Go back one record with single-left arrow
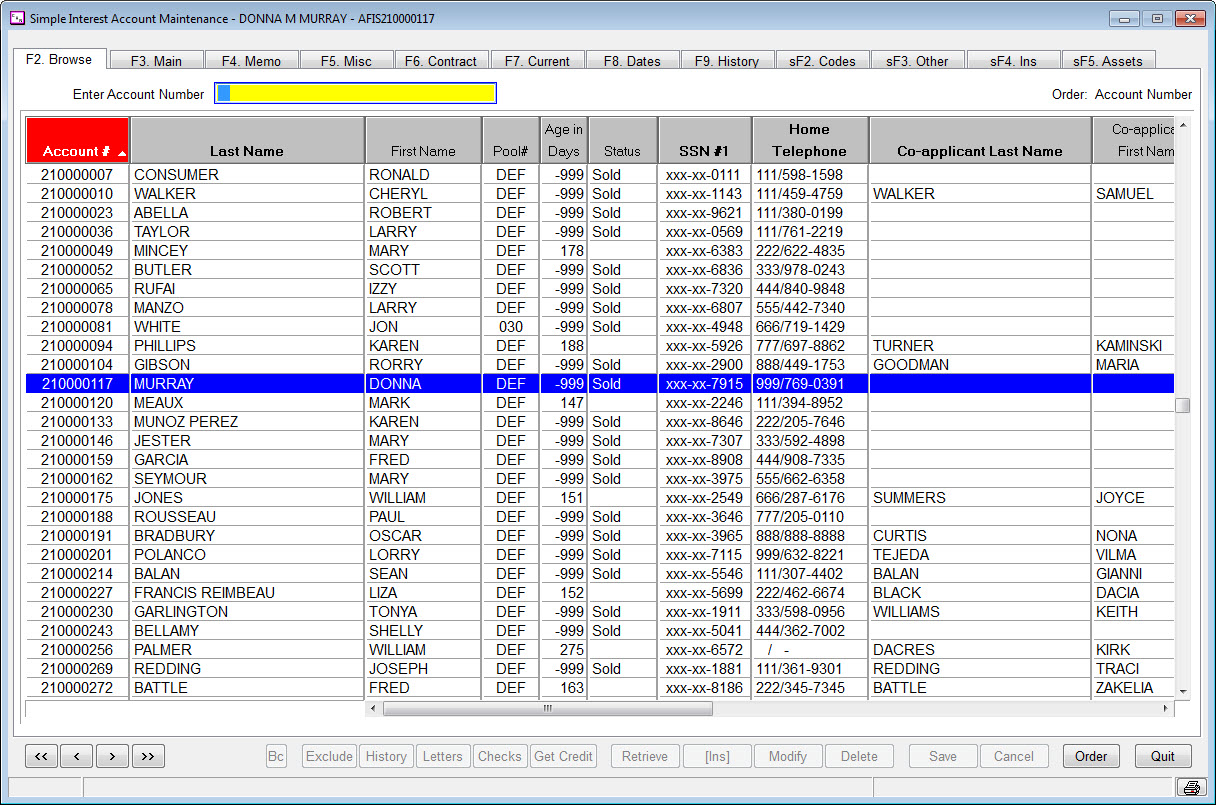Screen dimensions: 1216x805 pyautogui.click(x=77, y=756)
